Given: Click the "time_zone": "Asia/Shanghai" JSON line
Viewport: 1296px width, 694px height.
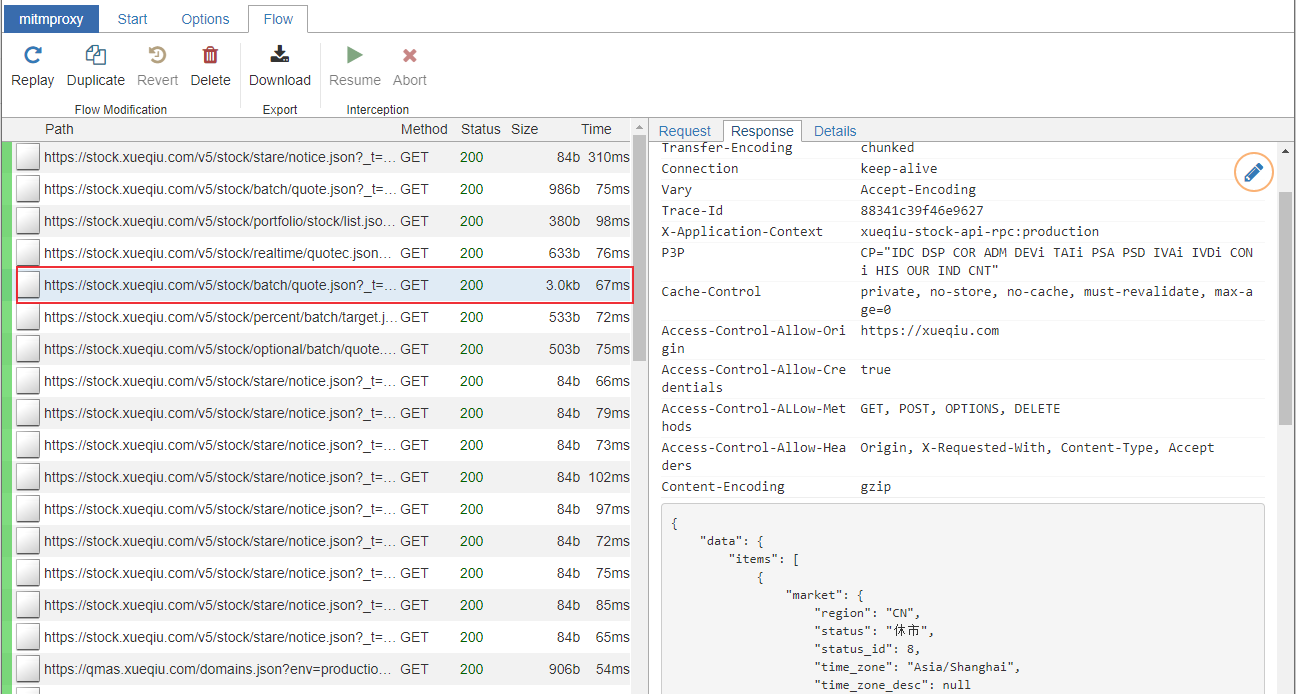Looking at the screenshot, I should pyautogui.click(x=917, y=667).
